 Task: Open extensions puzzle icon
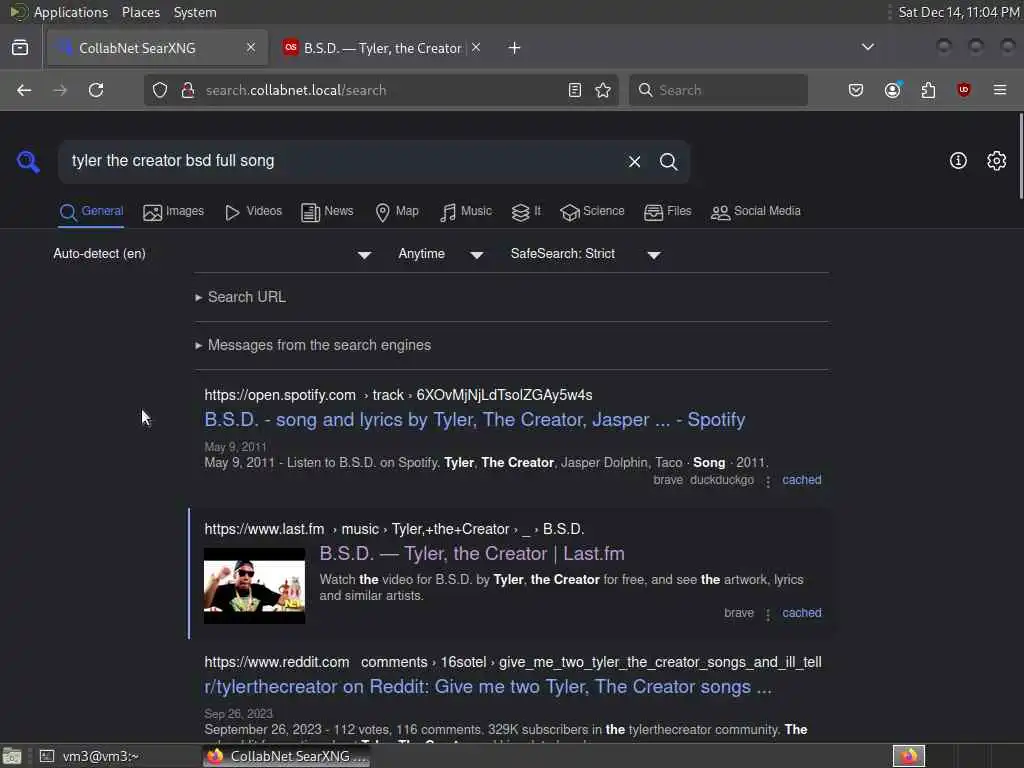tap(928, 90)
